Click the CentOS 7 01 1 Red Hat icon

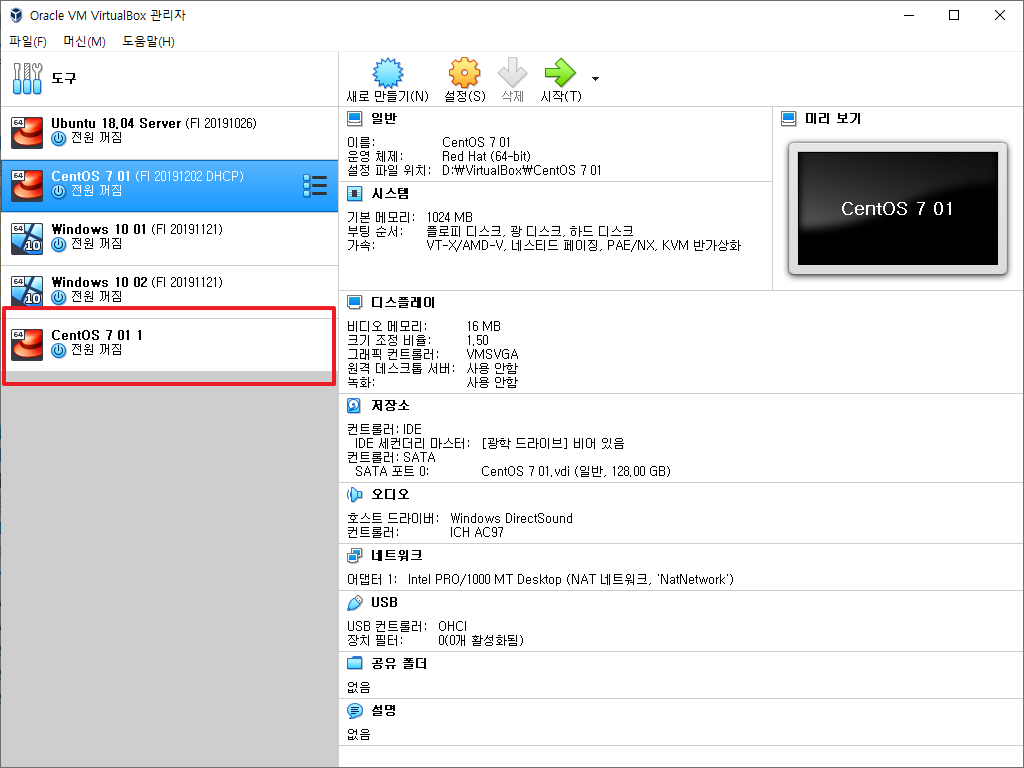[x=27, y=345]
